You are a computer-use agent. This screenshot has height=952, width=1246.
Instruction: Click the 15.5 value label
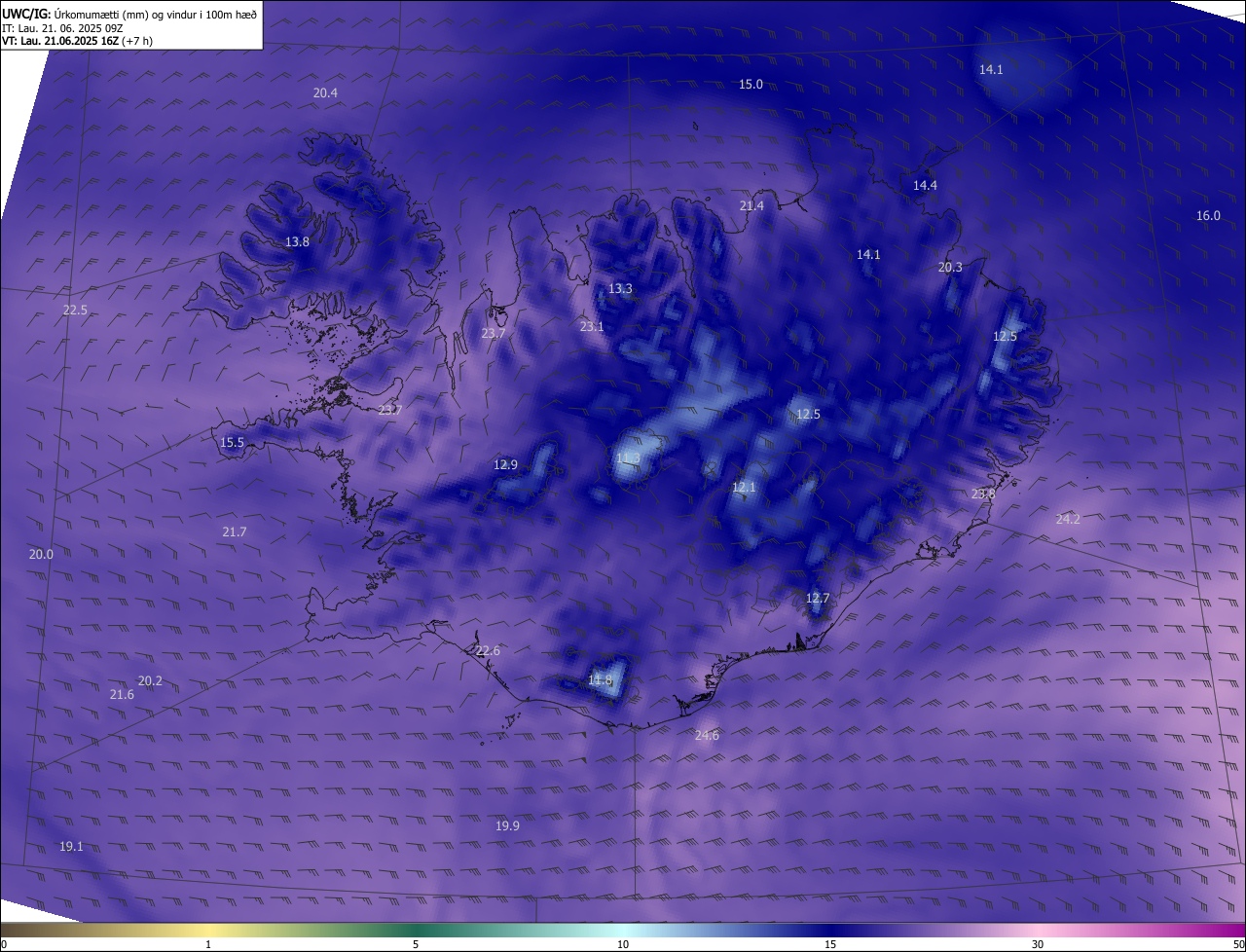click(232, 443)
